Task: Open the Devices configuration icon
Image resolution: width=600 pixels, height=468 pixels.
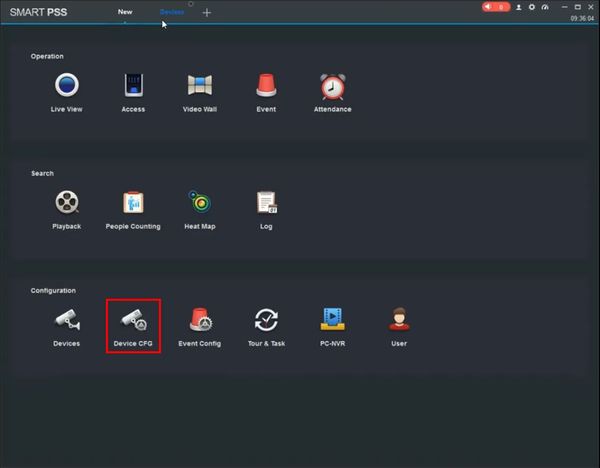Action: pyautogui.click(x=67, y=321)
